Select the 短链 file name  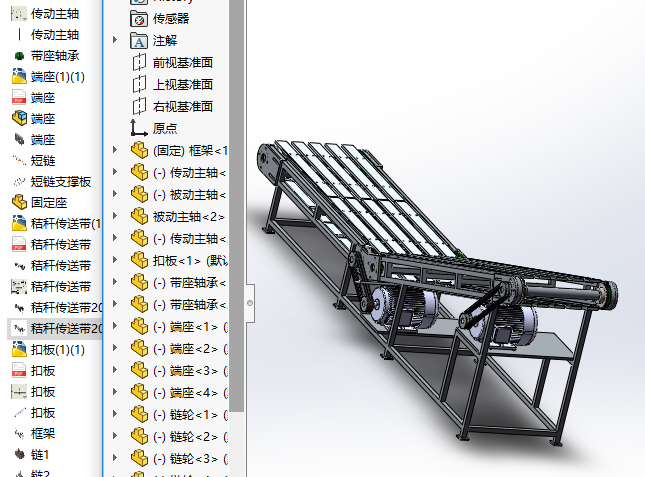tap(43, 160)
